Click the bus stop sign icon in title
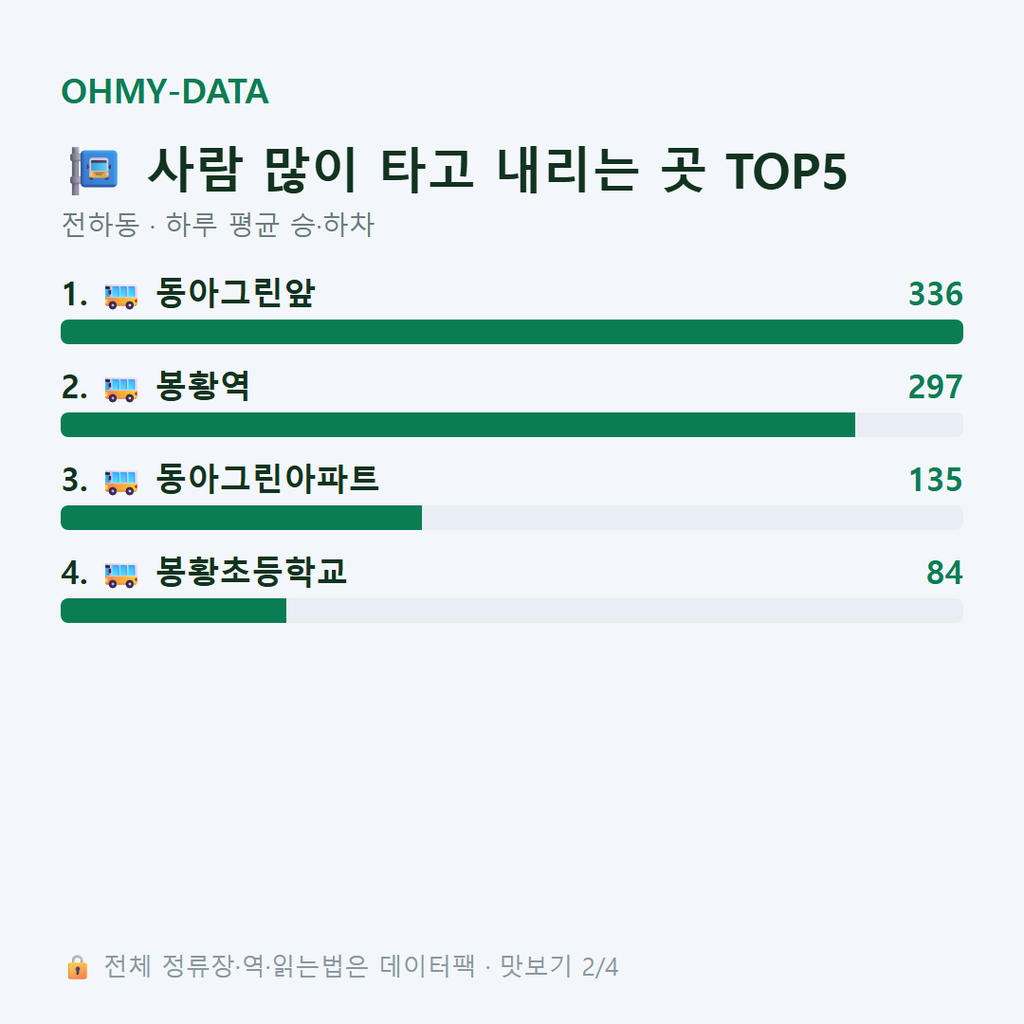The width and height of the screenshot is (1024, 1024). (94, 170)
